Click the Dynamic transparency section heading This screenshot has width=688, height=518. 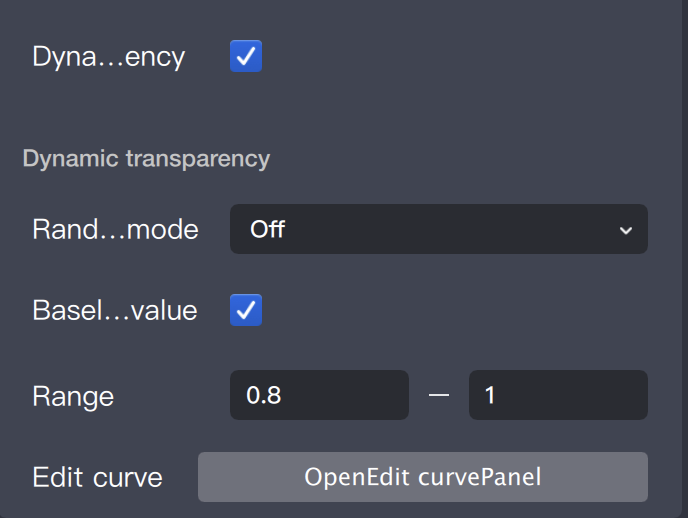pyautogui.click(x=146, y=158)
